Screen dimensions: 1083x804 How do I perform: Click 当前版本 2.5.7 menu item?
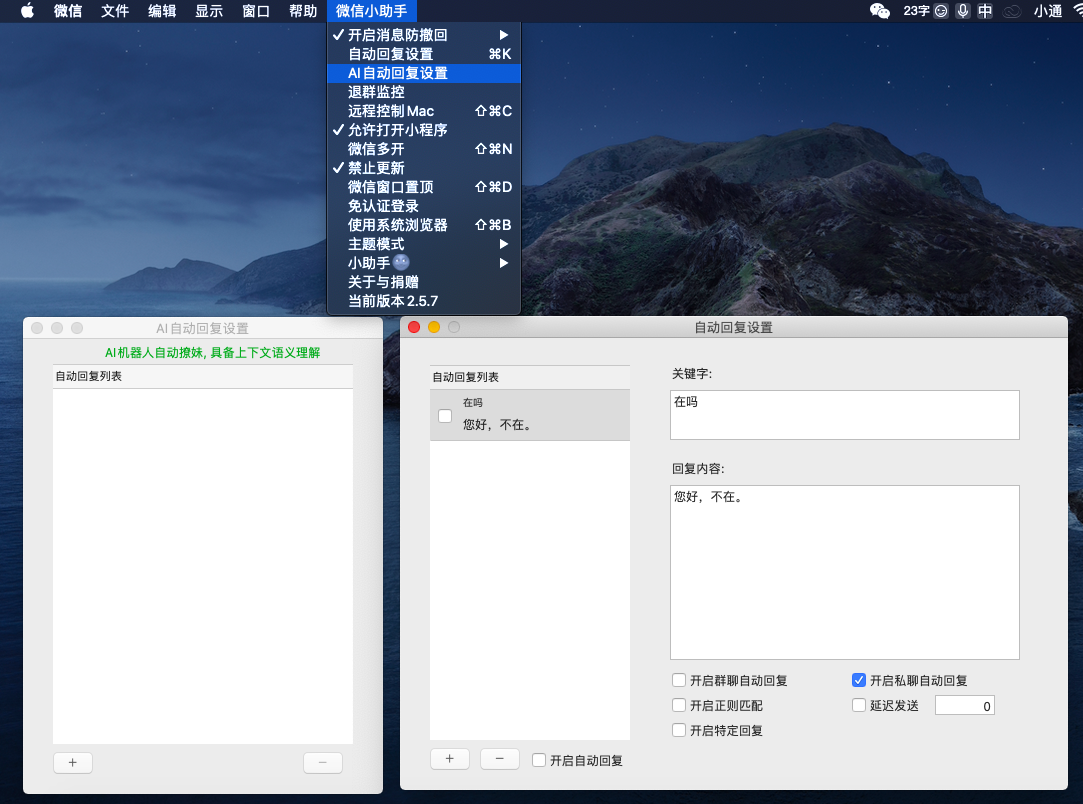pyautogui.click(x=423, y=301)
